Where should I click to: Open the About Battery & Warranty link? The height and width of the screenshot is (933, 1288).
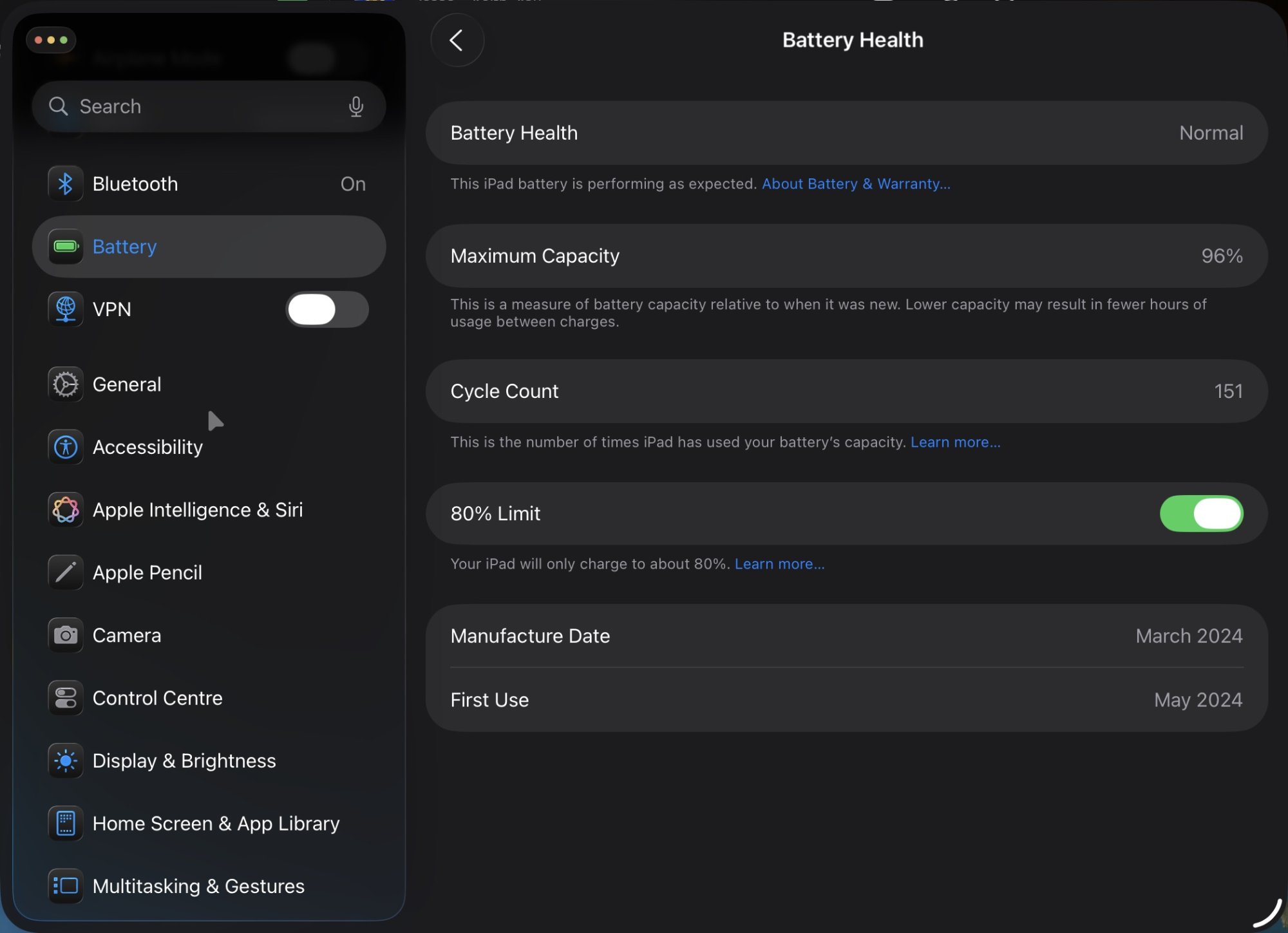[856, 184]
